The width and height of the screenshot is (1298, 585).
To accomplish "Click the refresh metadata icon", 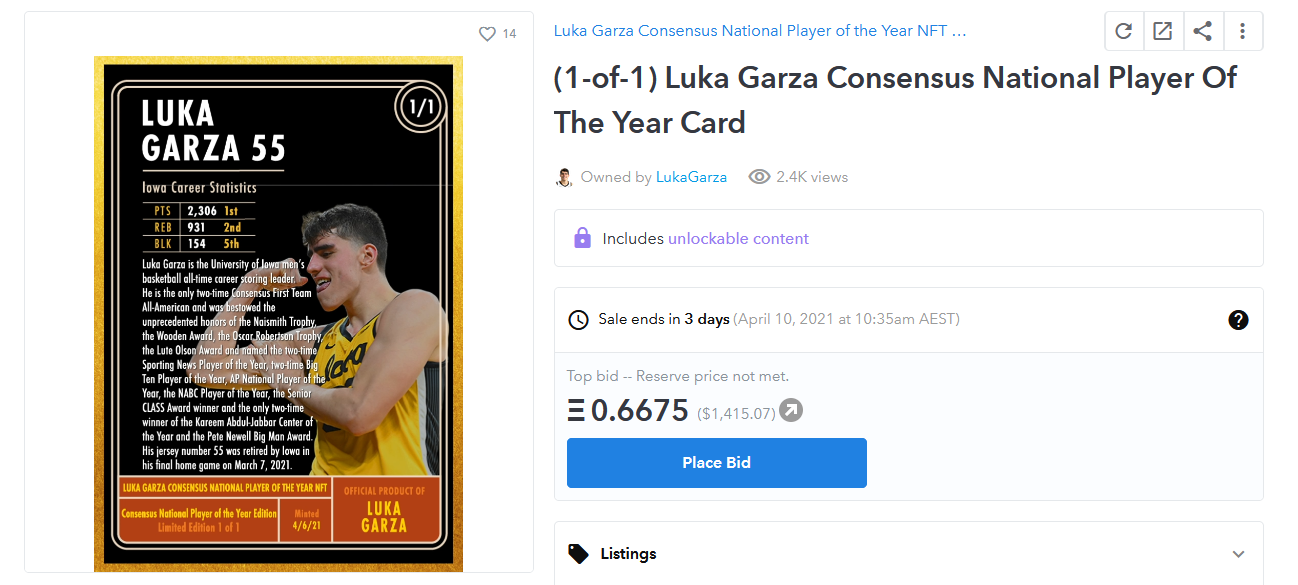I will pos(1124,31).
